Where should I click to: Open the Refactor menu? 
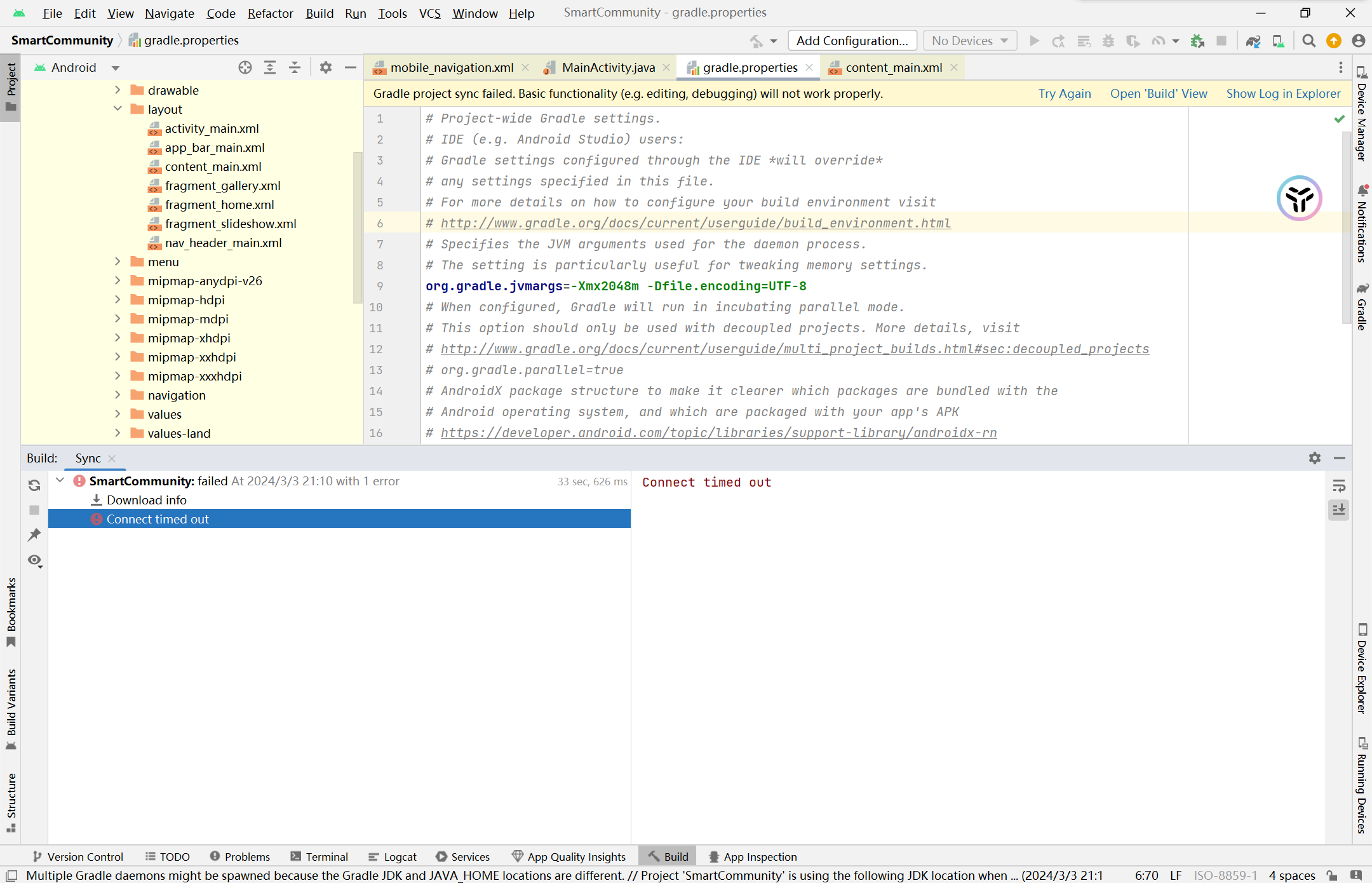click(x=270, y=13)
